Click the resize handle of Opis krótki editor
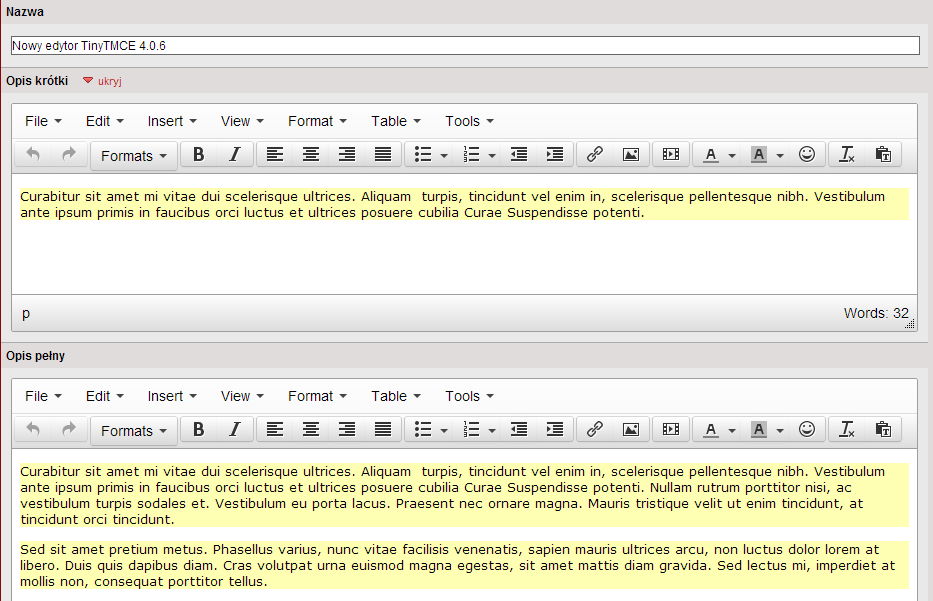933x601 pixels. (x=910, y=324)
